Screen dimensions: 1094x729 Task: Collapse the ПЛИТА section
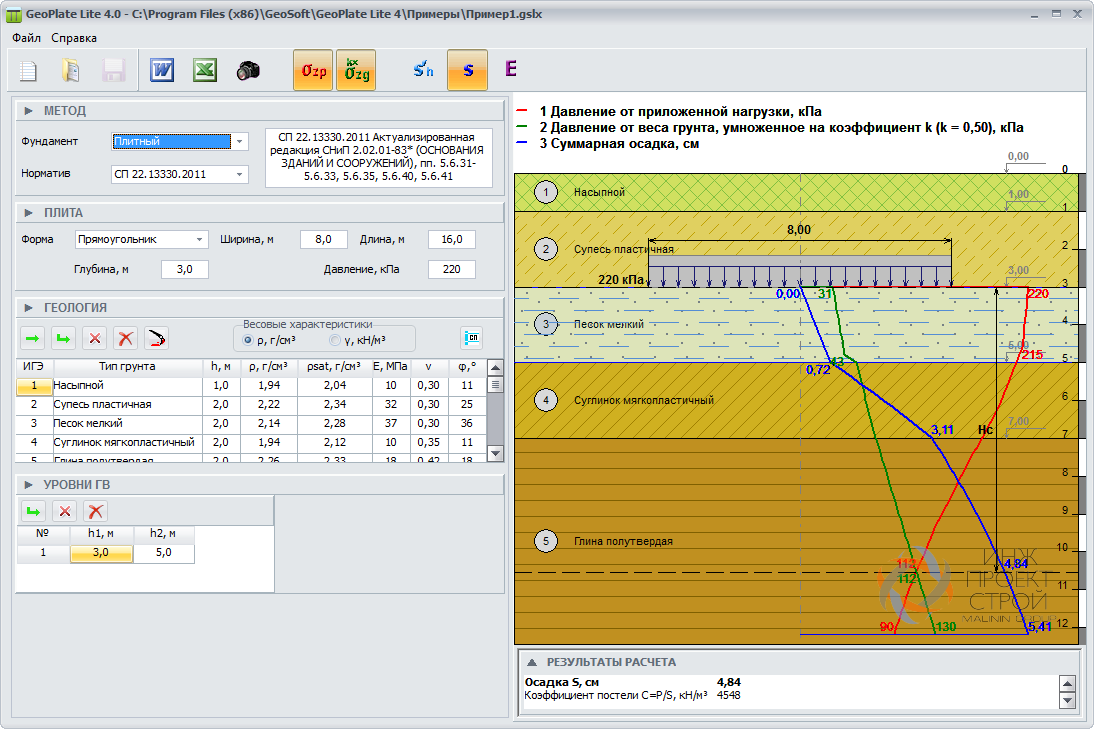pyautogui.click(x=29, y=213)
